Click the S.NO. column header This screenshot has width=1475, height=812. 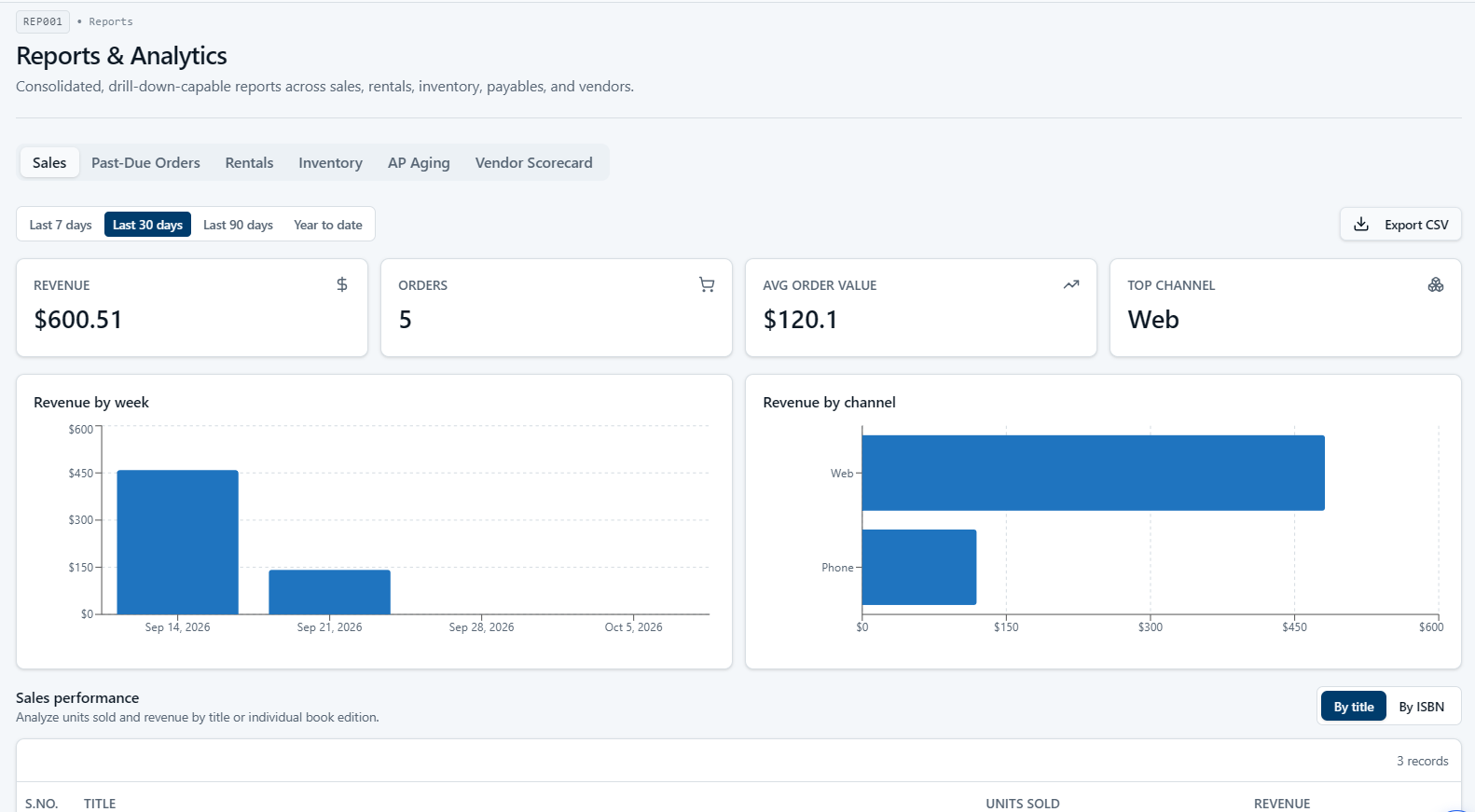click(41, 804)
